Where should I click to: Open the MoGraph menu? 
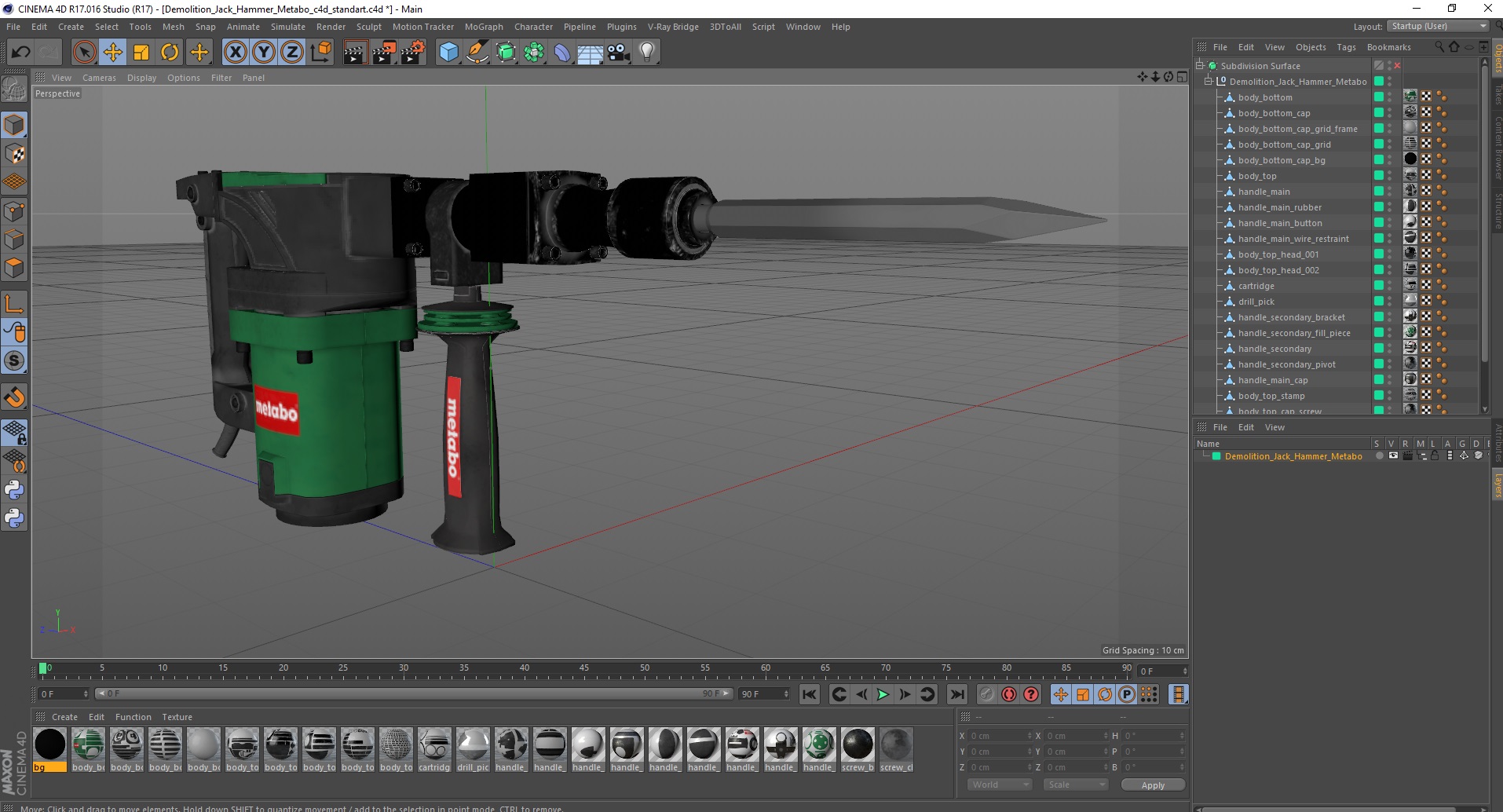484,27
